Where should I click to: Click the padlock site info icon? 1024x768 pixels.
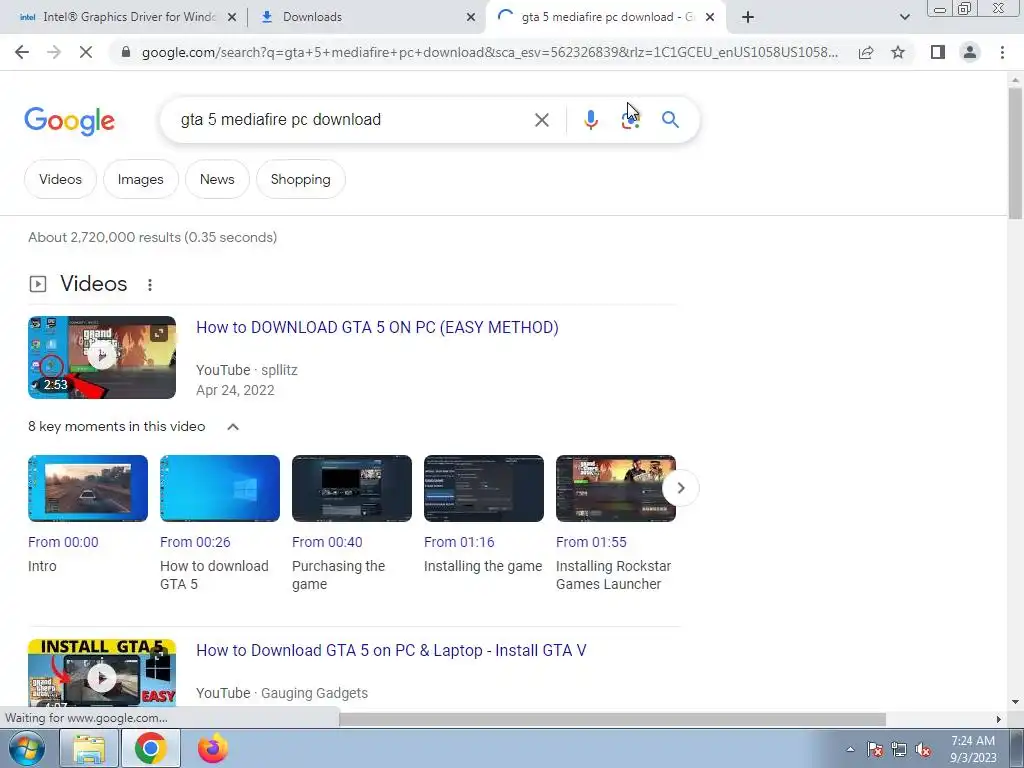coord(126,52)
